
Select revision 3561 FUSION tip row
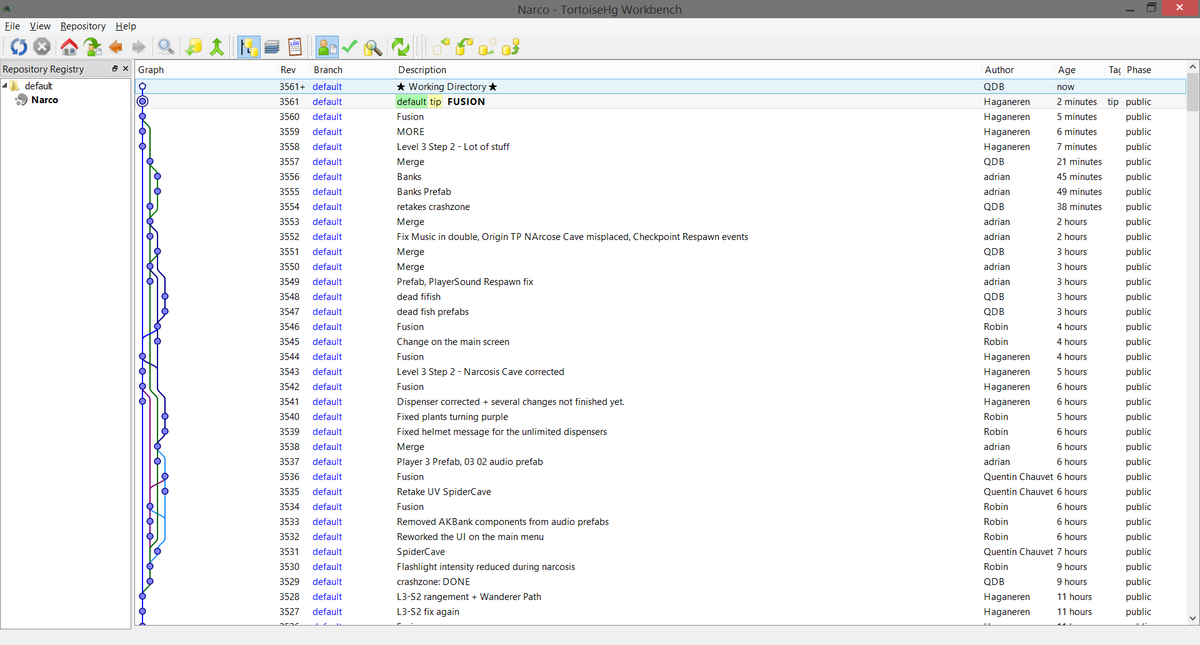(x=660, y=102)
